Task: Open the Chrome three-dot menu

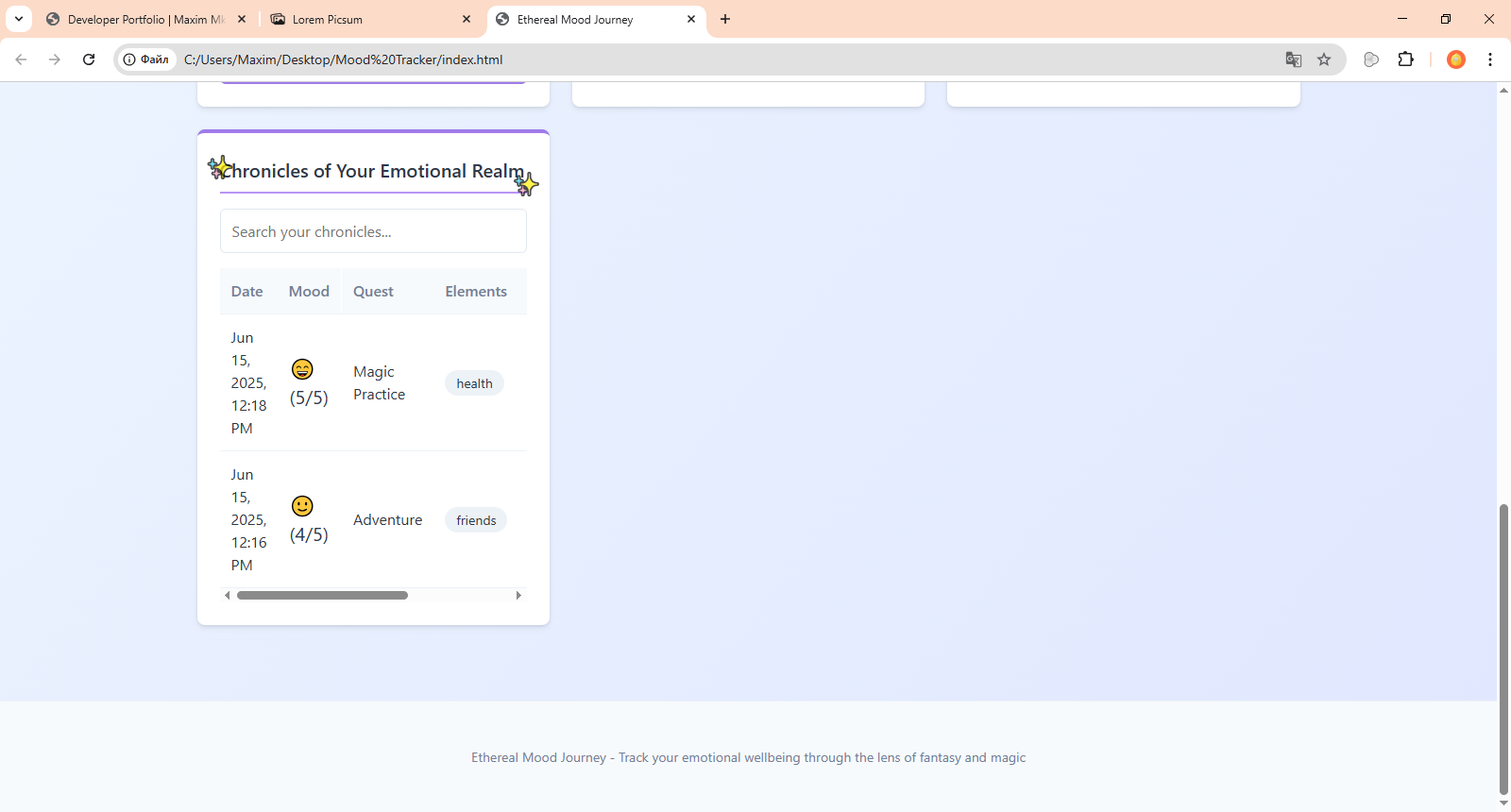Action: point(1490,59)
